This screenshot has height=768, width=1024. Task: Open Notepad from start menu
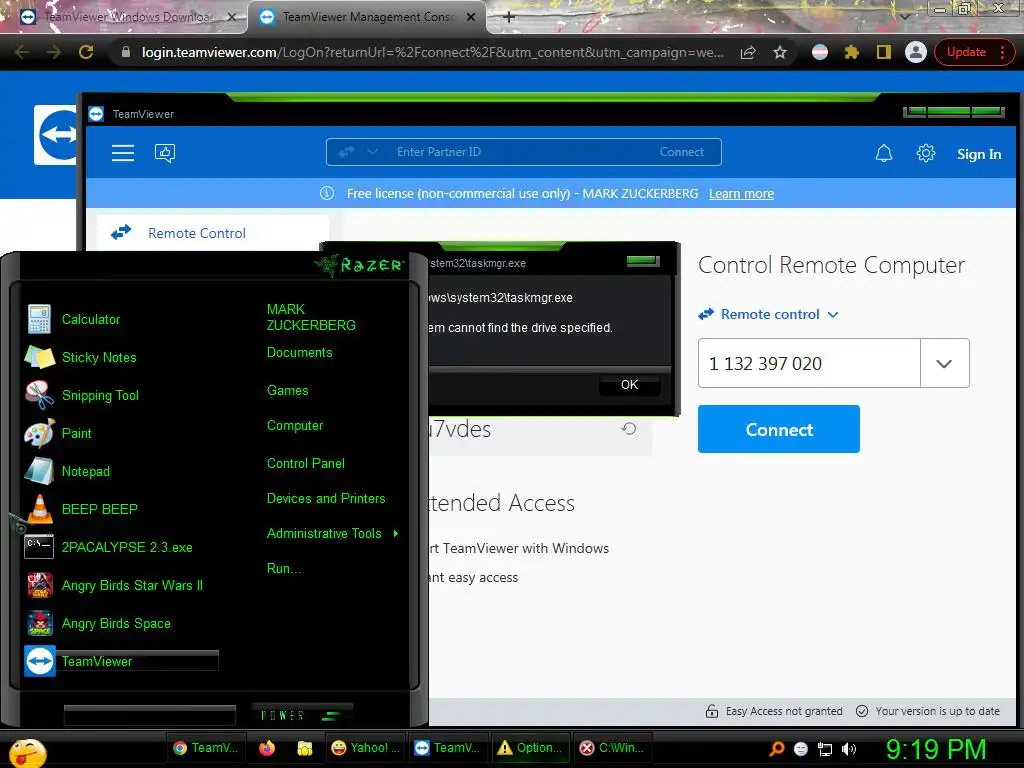86,471
